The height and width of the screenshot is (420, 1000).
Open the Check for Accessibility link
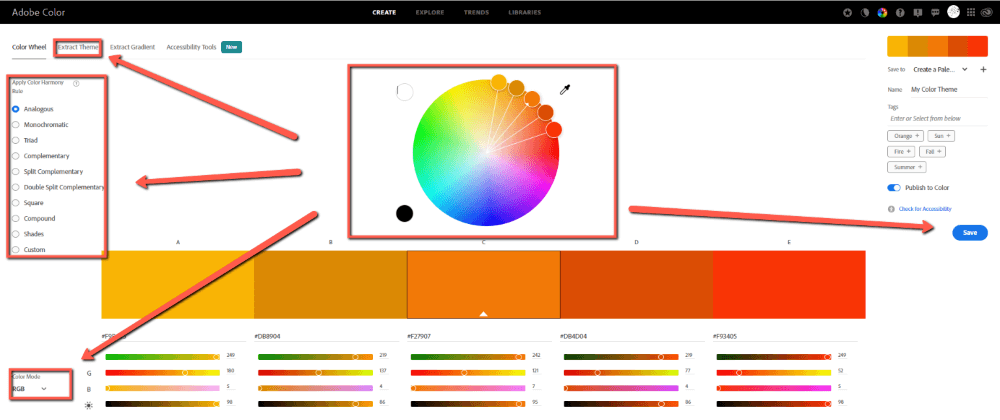coord(925,209)
